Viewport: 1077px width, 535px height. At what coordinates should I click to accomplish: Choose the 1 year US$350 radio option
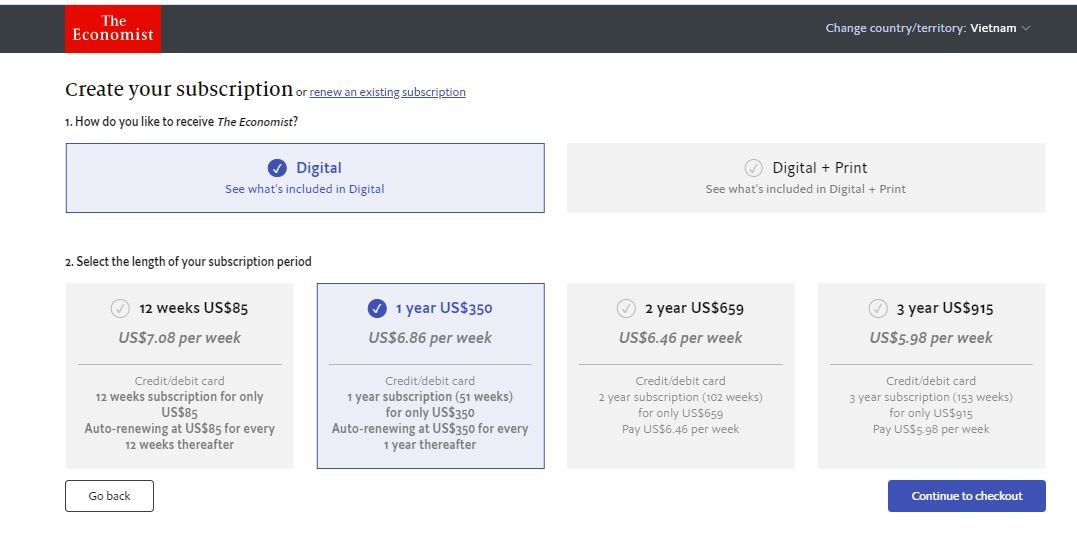(x=377, y=308)
